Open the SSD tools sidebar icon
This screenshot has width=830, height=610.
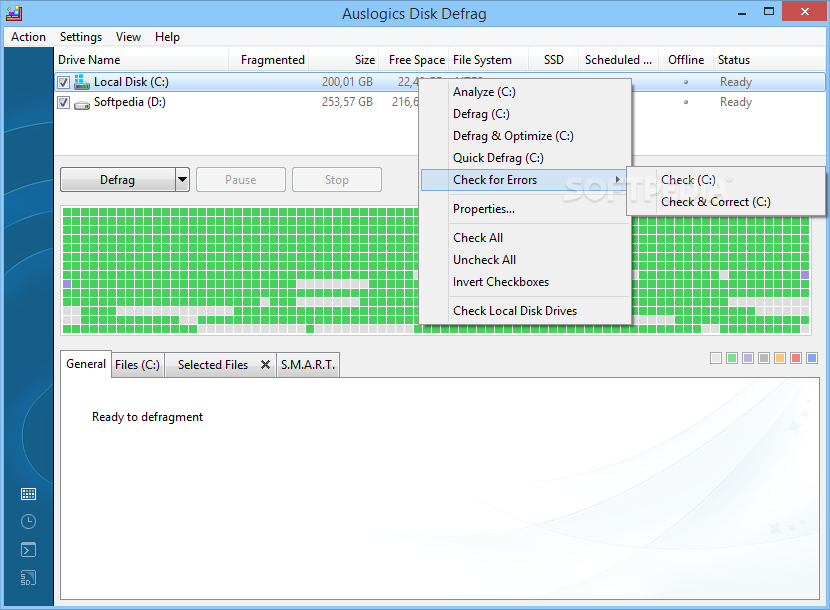pos(28,578)
